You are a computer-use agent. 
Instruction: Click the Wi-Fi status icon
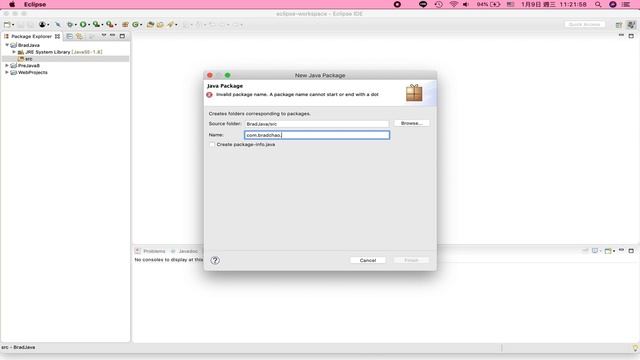pos(453,4)
